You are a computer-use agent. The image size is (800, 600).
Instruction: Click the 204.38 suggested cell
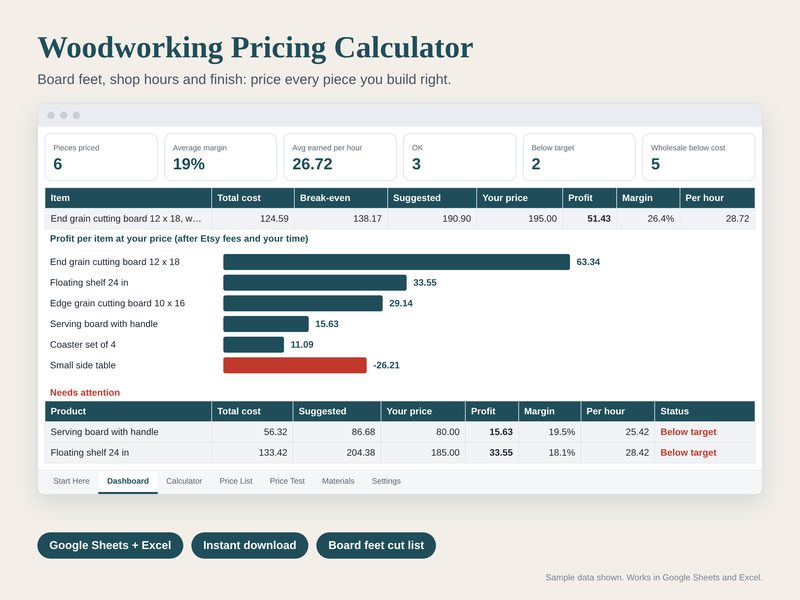click(337, 453)
